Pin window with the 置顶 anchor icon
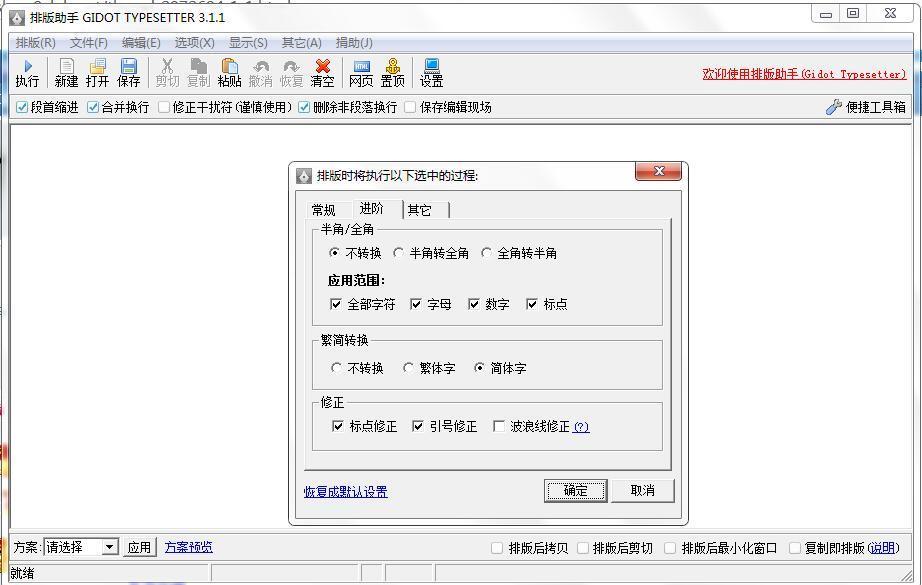Image resolution: width=922 pixels, height=585 pixels. pos(393,73)
